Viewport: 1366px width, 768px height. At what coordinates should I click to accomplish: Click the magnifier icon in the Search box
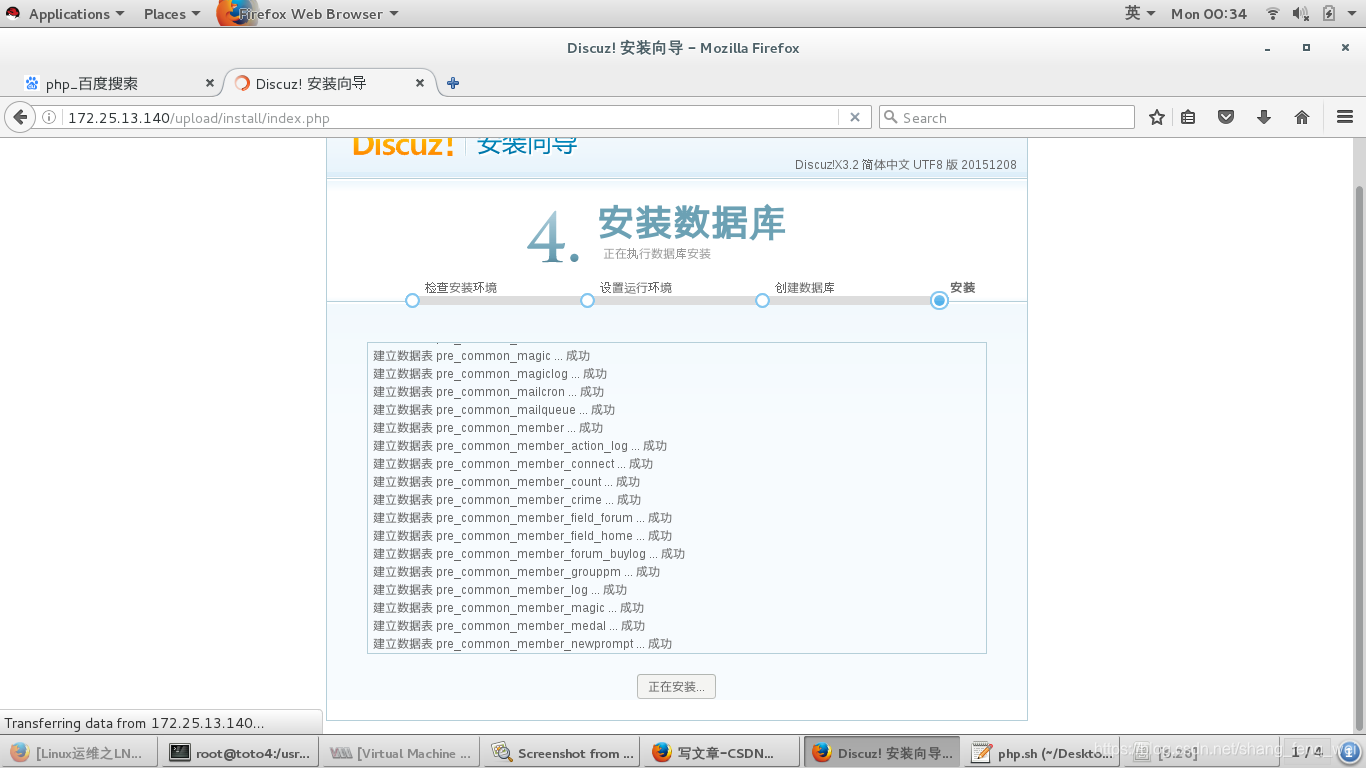click(891, 117)
